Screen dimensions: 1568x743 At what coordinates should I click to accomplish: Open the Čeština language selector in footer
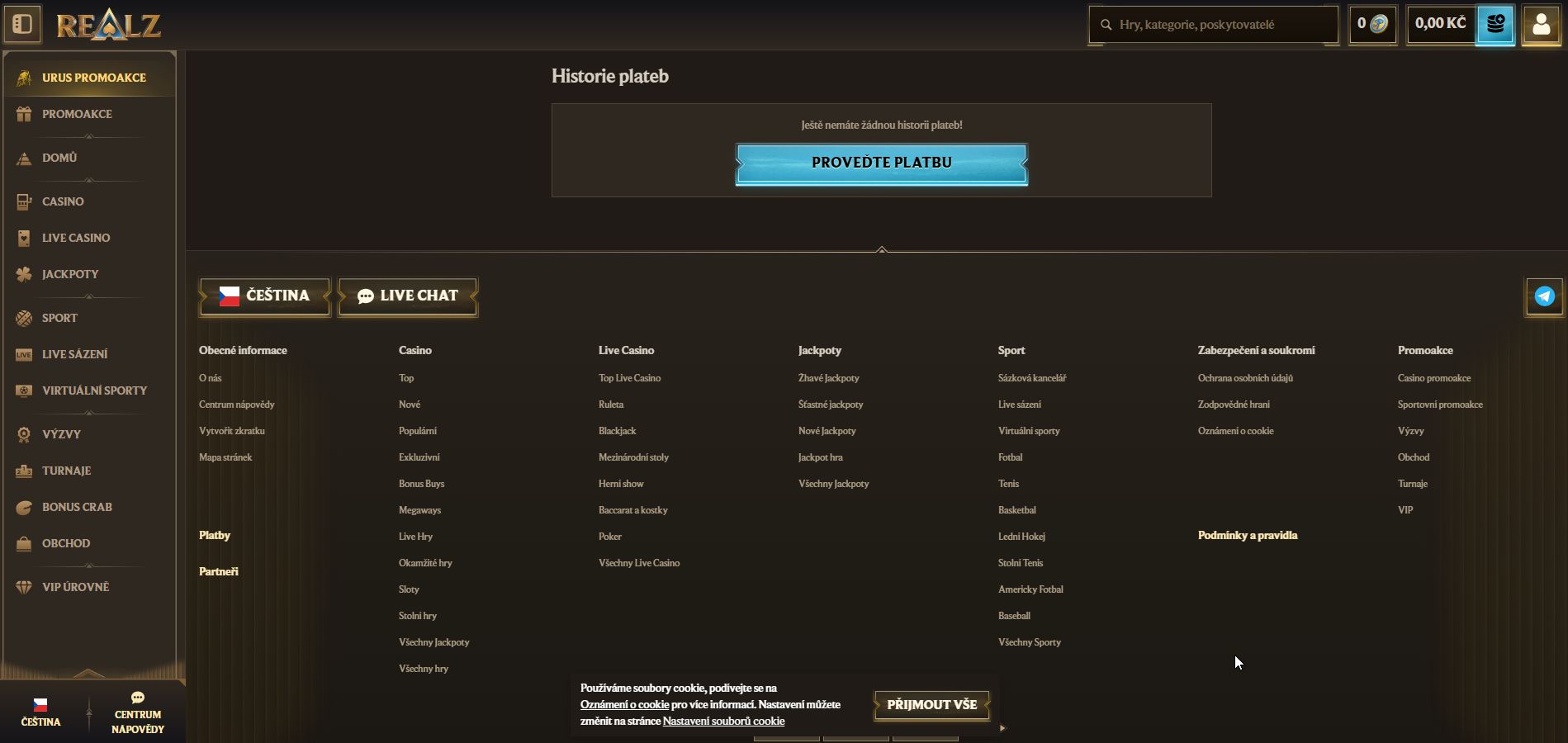coord(265,296)
